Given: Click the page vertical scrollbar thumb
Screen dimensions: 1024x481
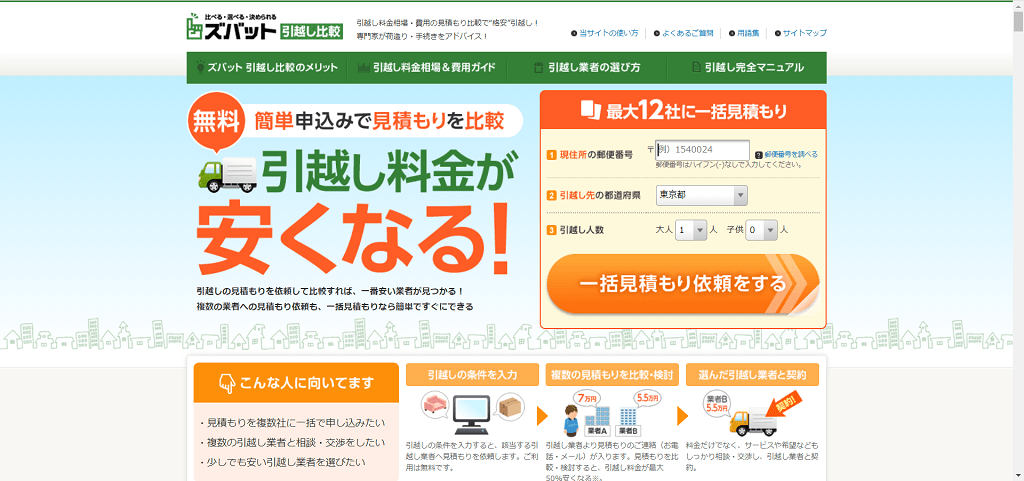Looking at the screenshot, I should 1018,22.
